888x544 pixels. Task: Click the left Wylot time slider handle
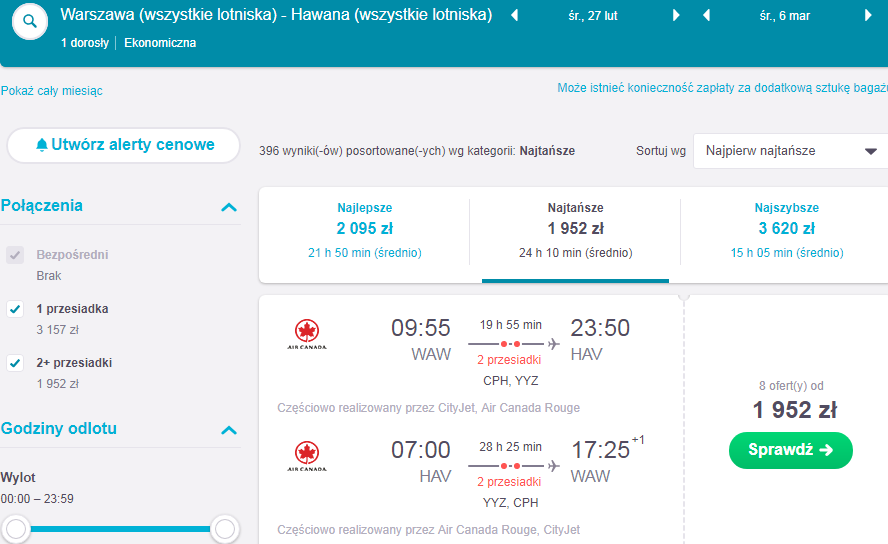tap(16, 529)
